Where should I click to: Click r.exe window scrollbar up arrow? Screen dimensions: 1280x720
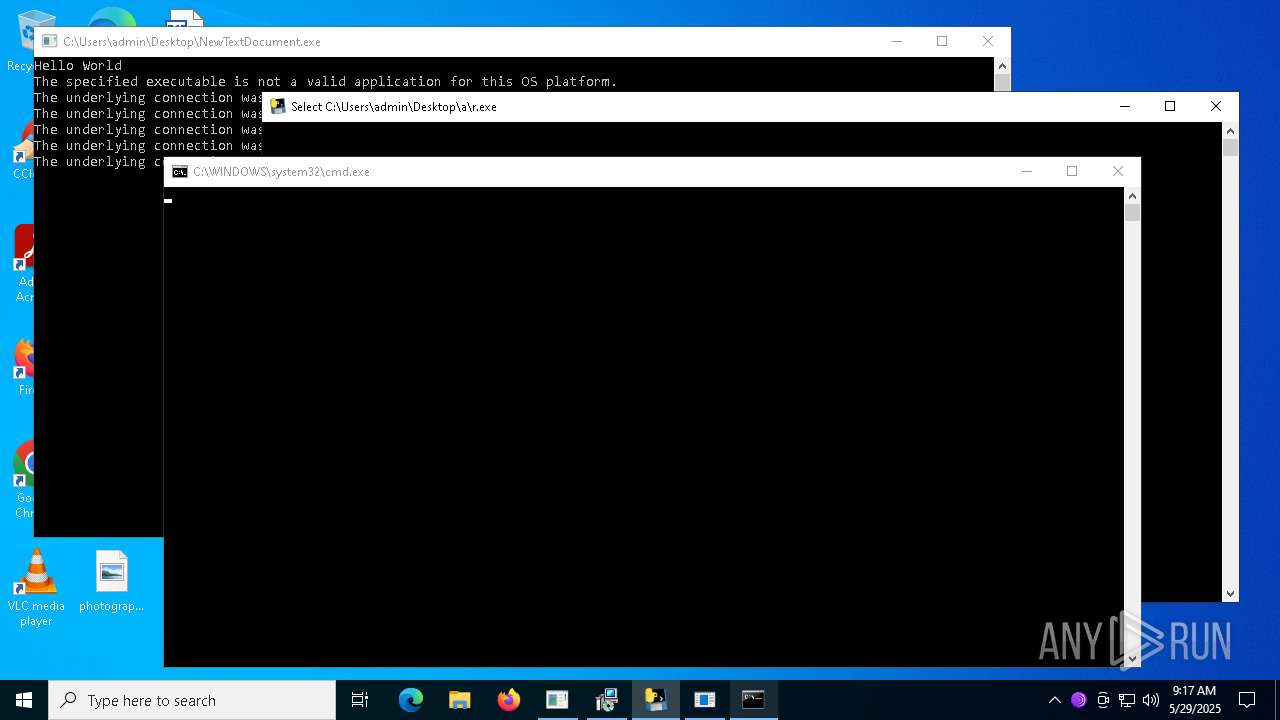pos(1230,131)
